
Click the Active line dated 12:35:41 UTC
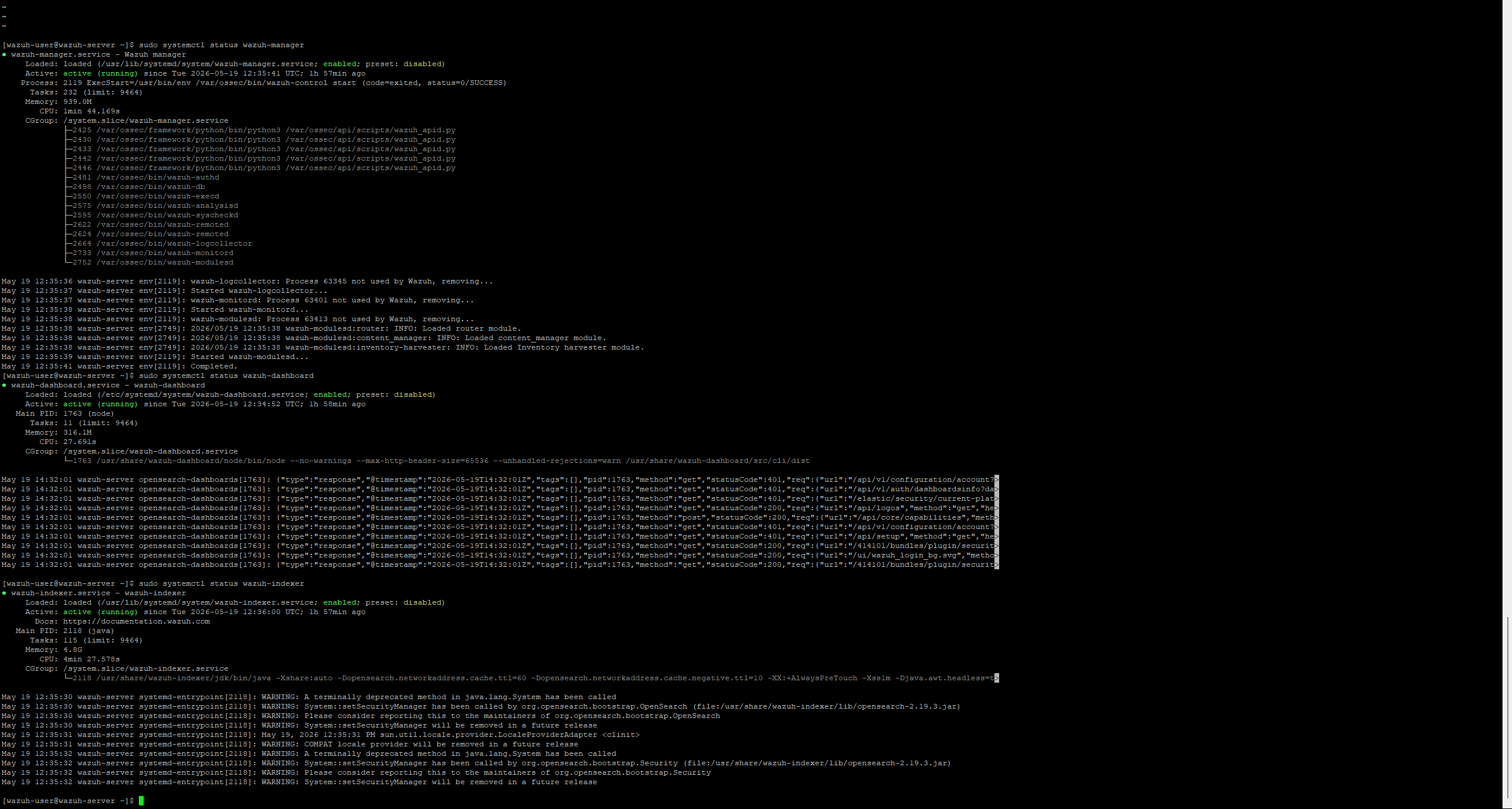[x=195, y=73]
